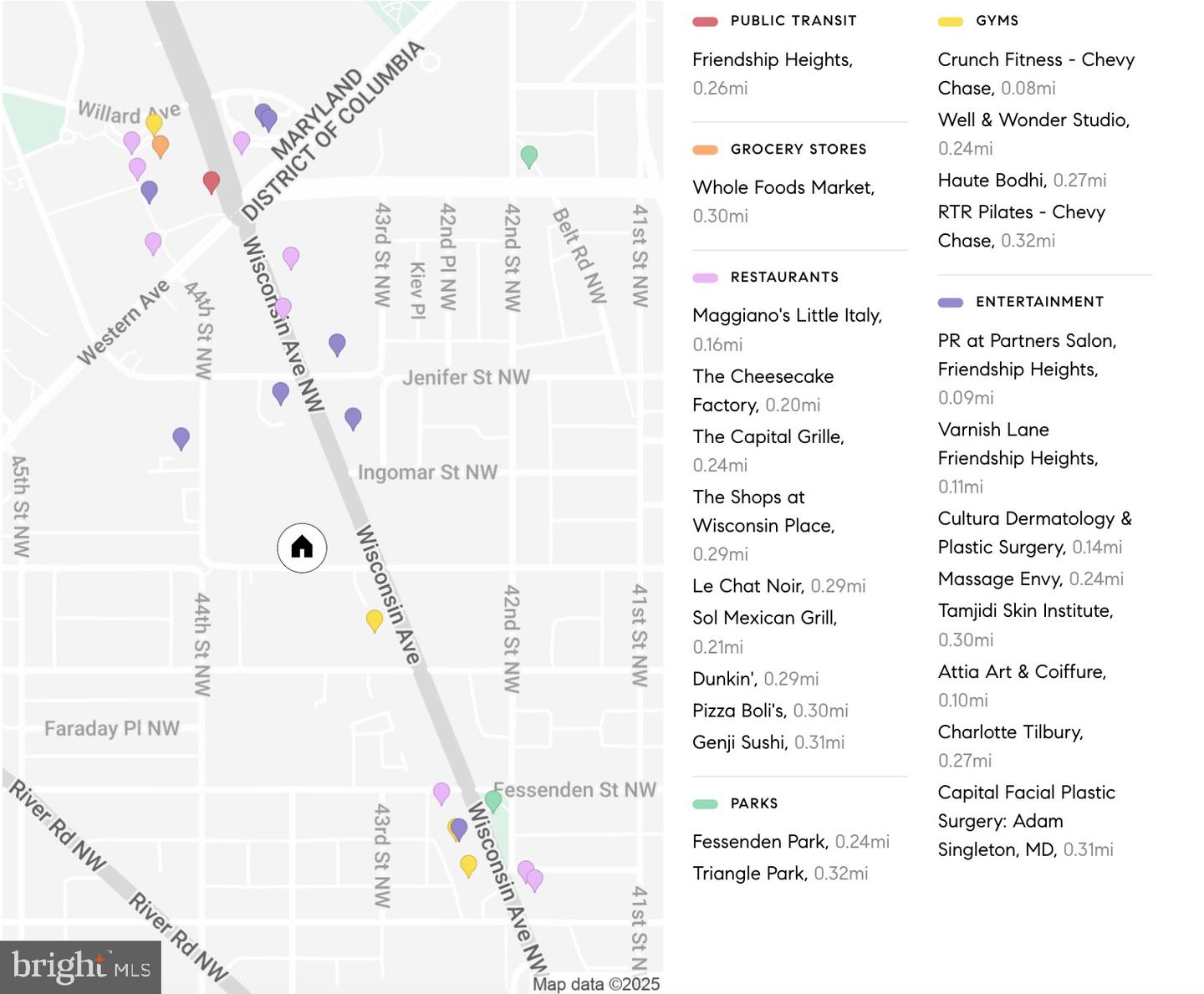
Task: Select Cultura Dermatology & Plastic Surgery listing
Action: (1034, 533)
